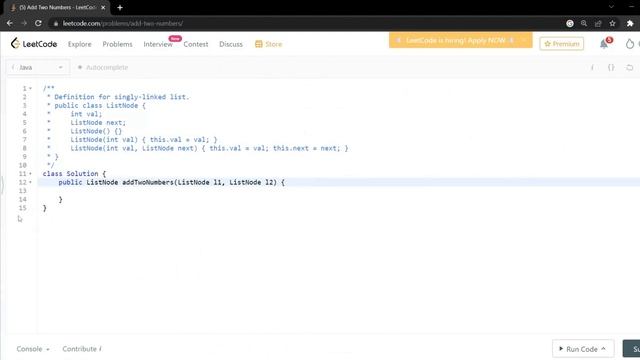The width and height of the screenshot is (640, 360).
Task: Open the Explore menu
Action: (80, 44)
